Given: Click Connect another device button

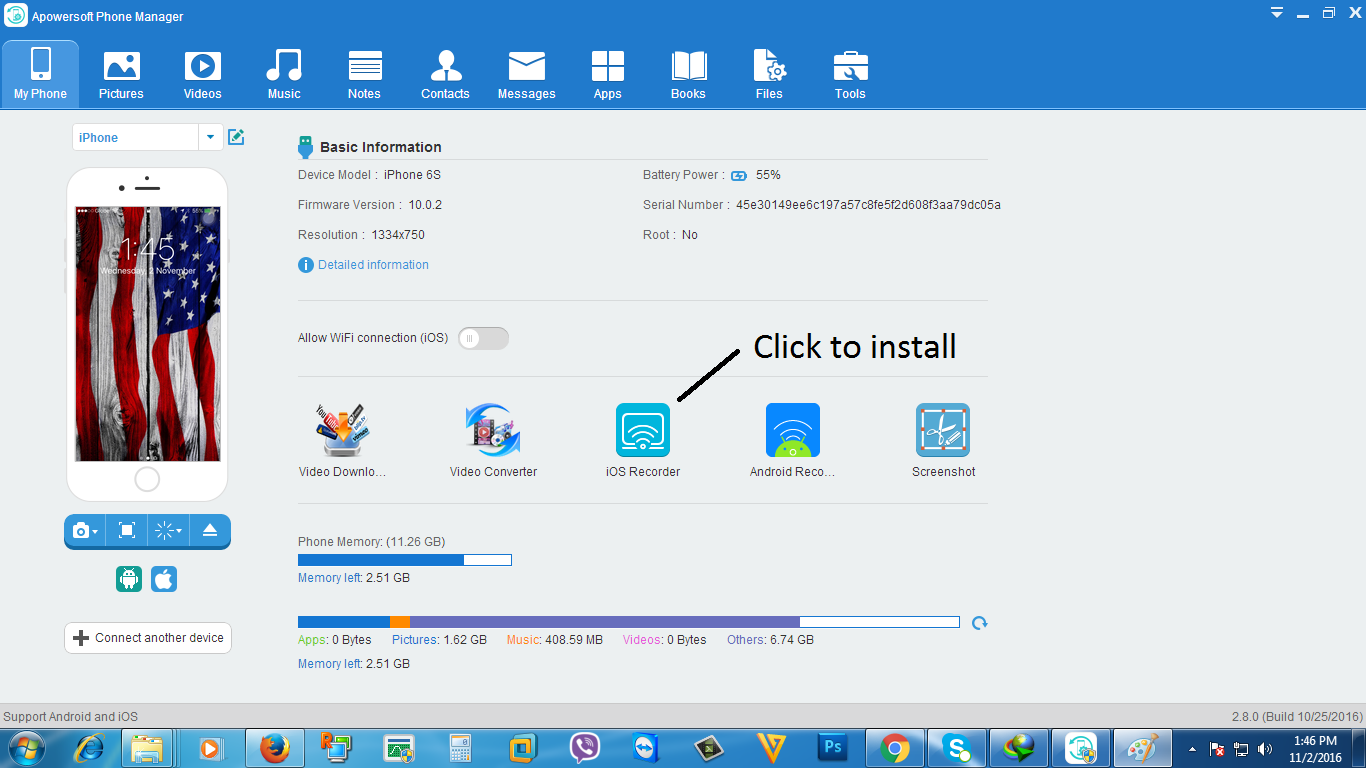Looking at the screenshot, I should 148,638.
